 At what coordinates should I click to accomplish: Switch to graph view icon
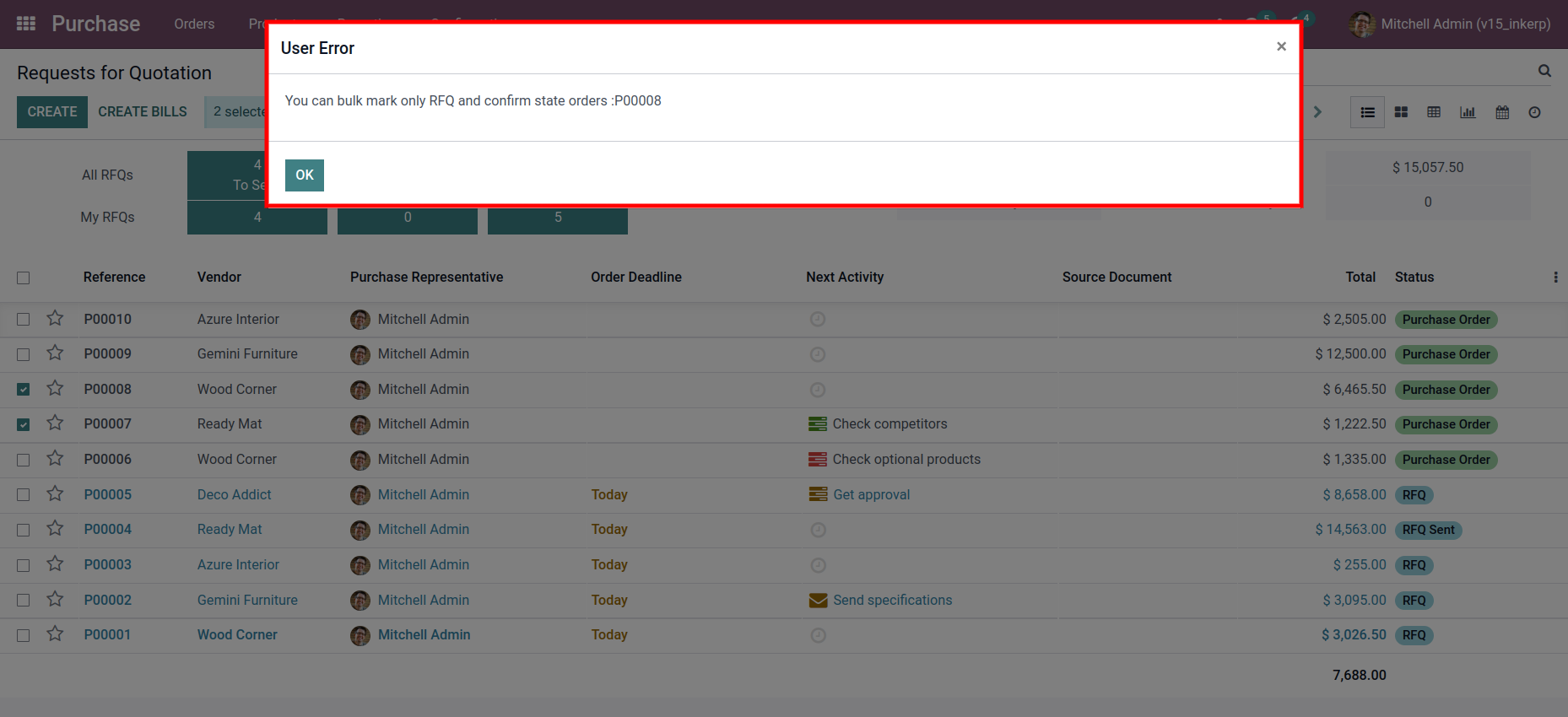coord(1468,112)
